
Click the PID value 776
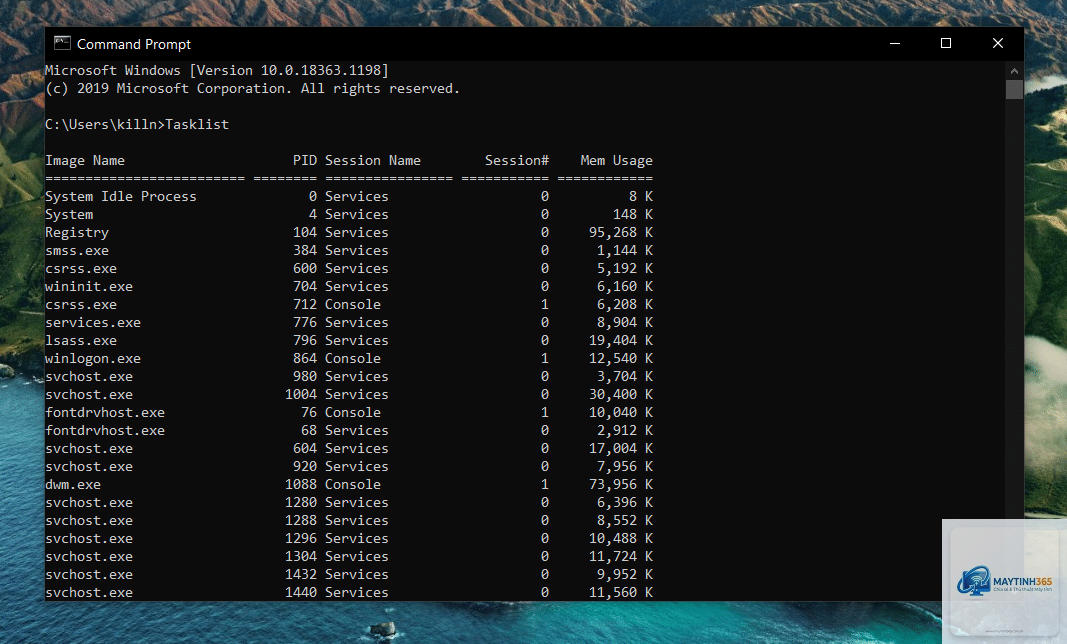click(x=305, y=323)
